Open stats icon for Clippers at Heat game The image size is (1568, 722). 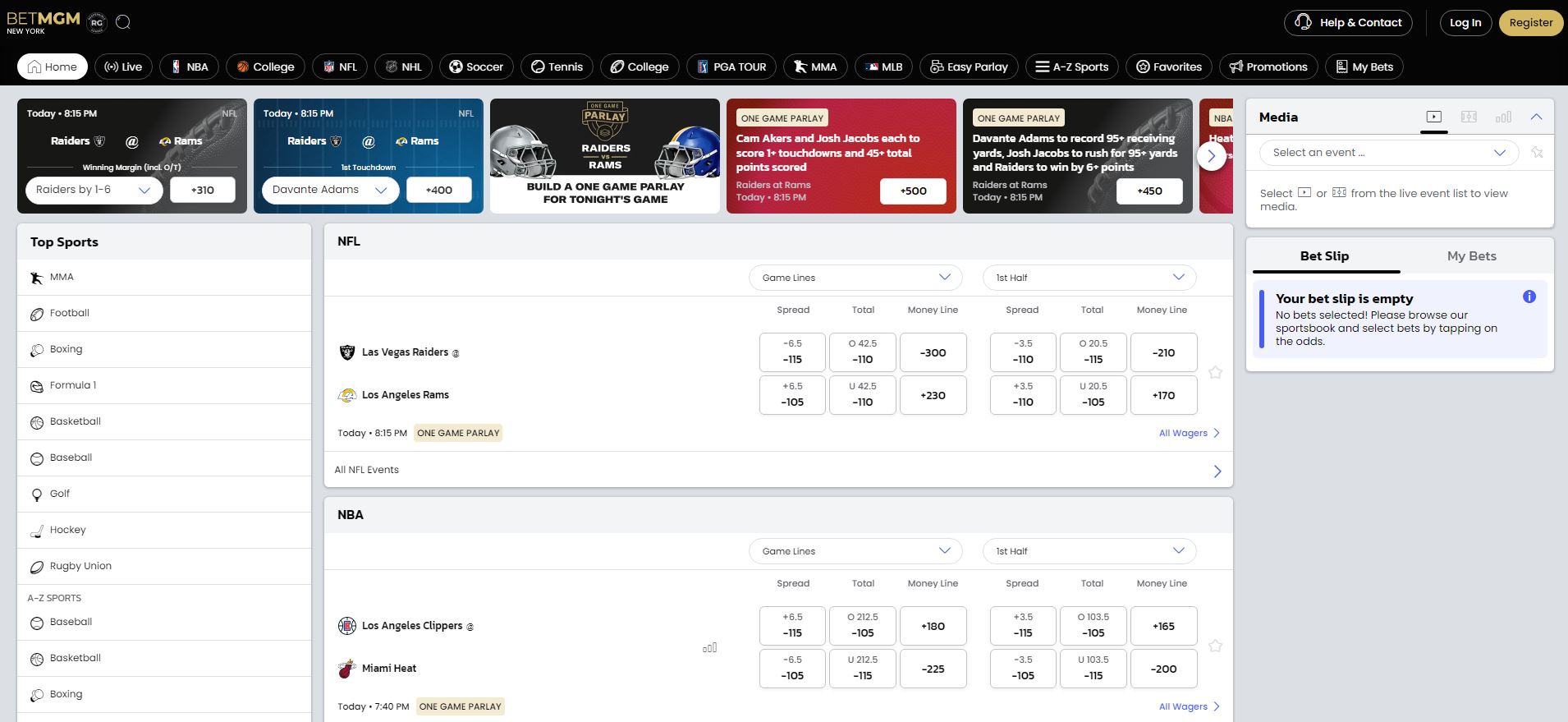tap(710, 648)
